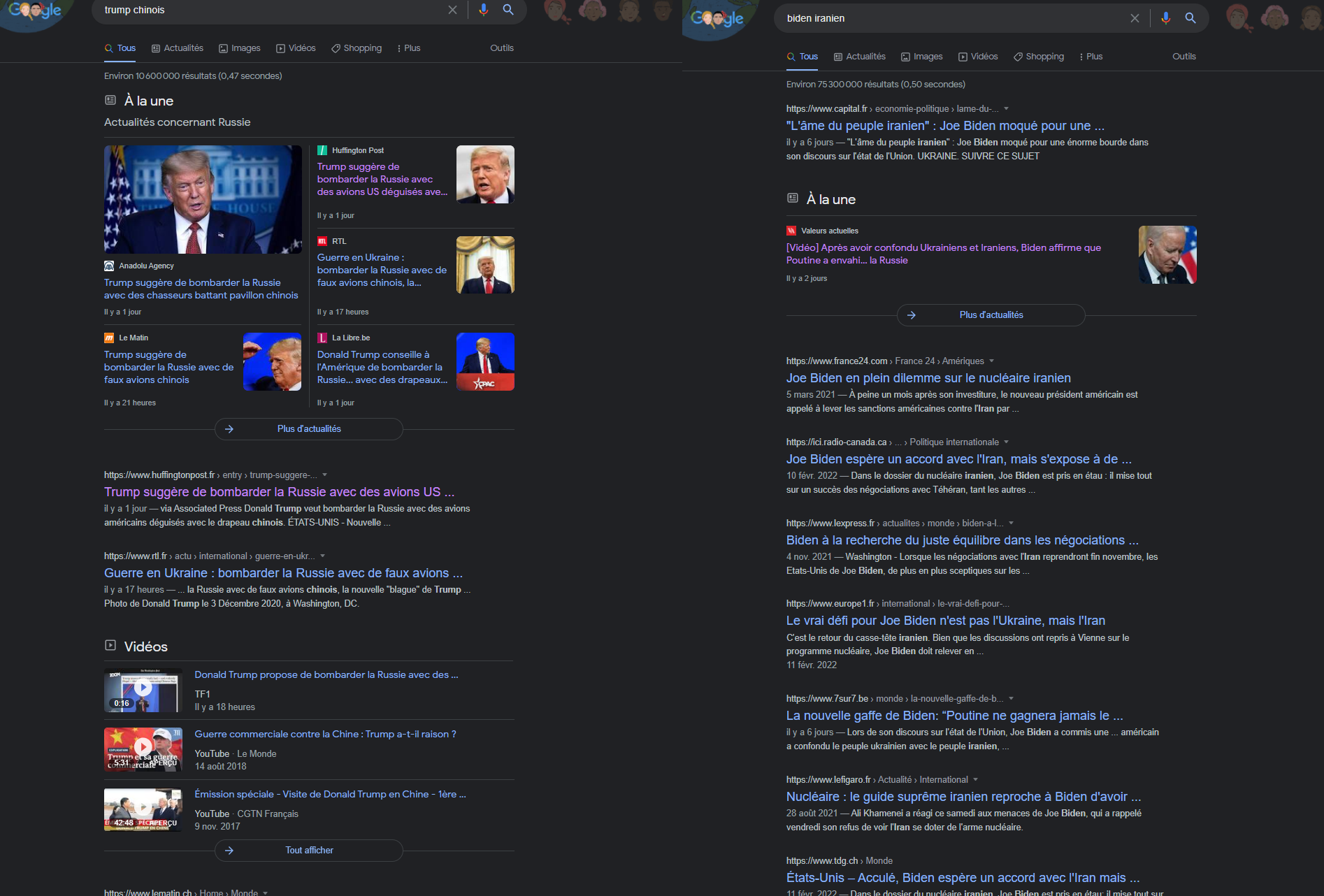This screenshot has height=896, width=1324.
Task: Open the Plus menu in the left window
Action: pos(409,48)
